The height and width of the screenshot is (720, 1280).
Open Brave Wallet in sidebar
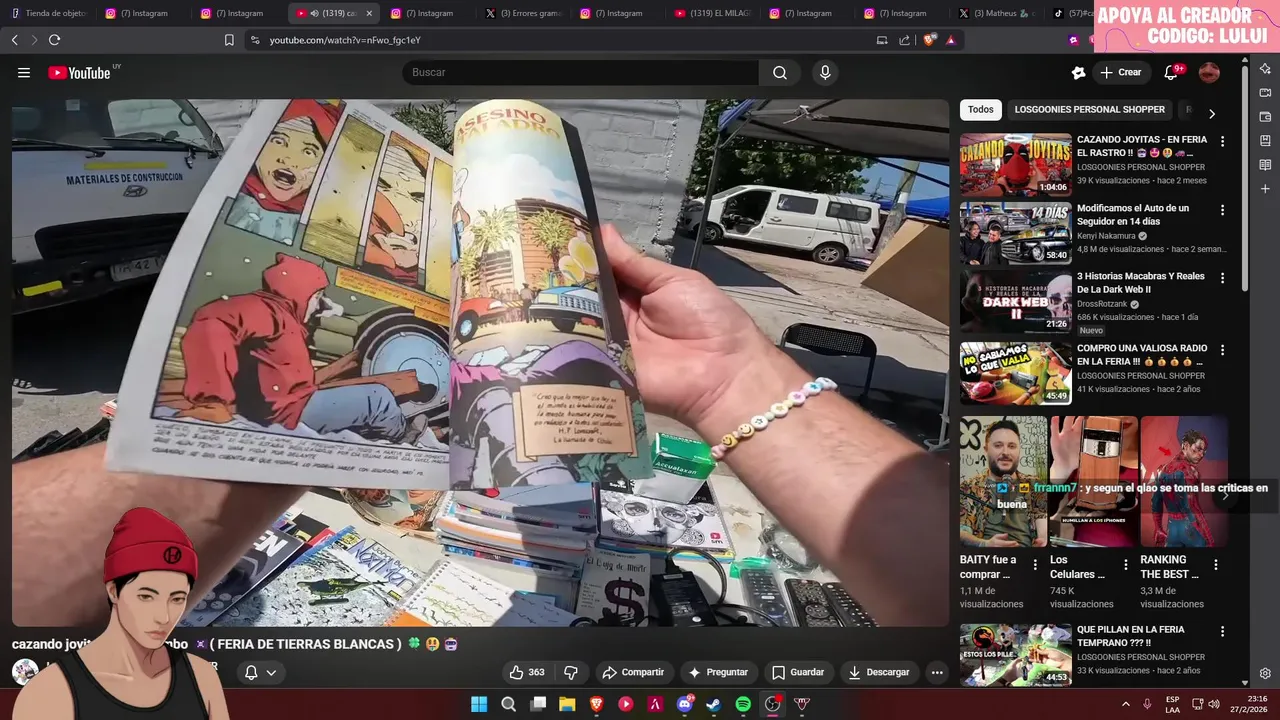1265,117
